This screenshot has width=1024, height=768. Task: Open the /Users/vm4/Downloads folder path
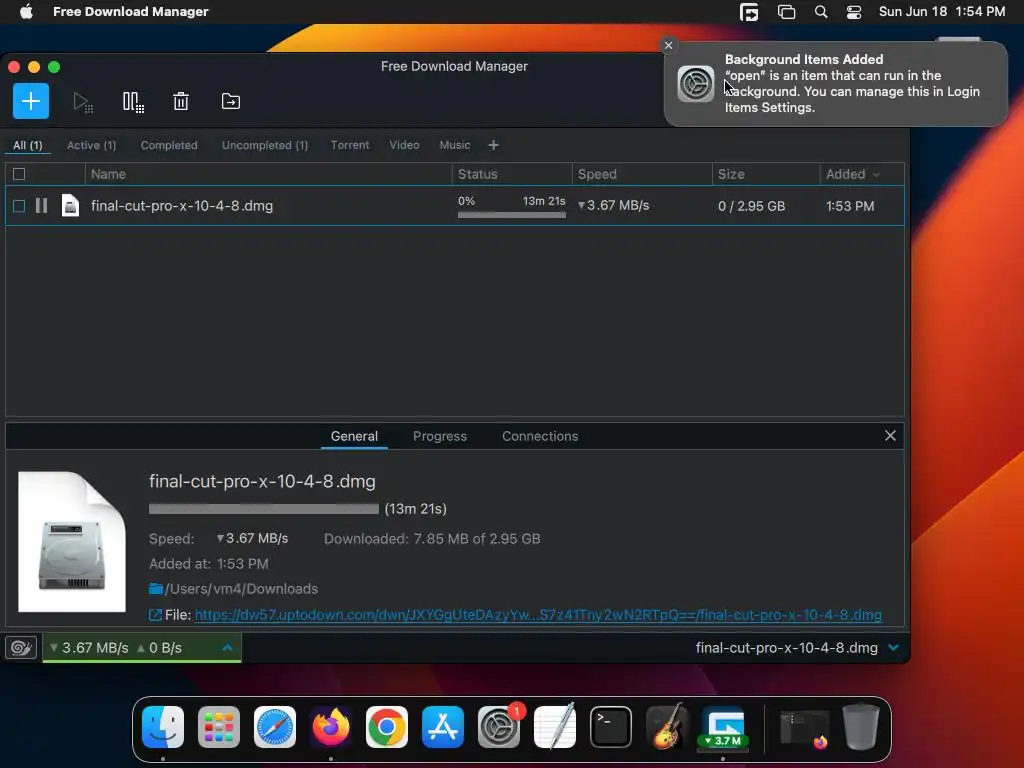coord(242,589)
